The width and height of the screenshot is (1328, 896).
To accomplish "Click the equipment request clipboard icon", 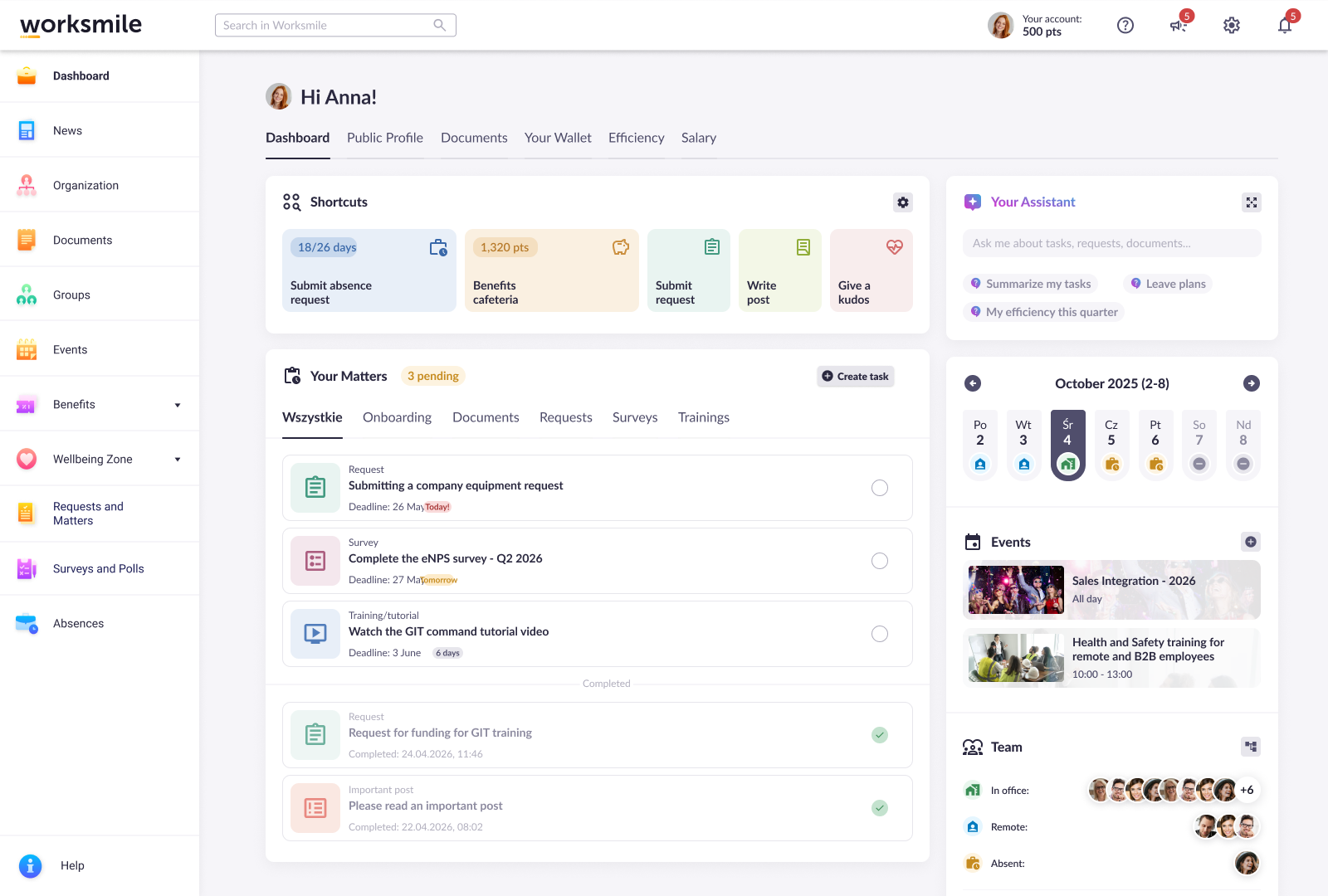I will click(x=315, y=488).
